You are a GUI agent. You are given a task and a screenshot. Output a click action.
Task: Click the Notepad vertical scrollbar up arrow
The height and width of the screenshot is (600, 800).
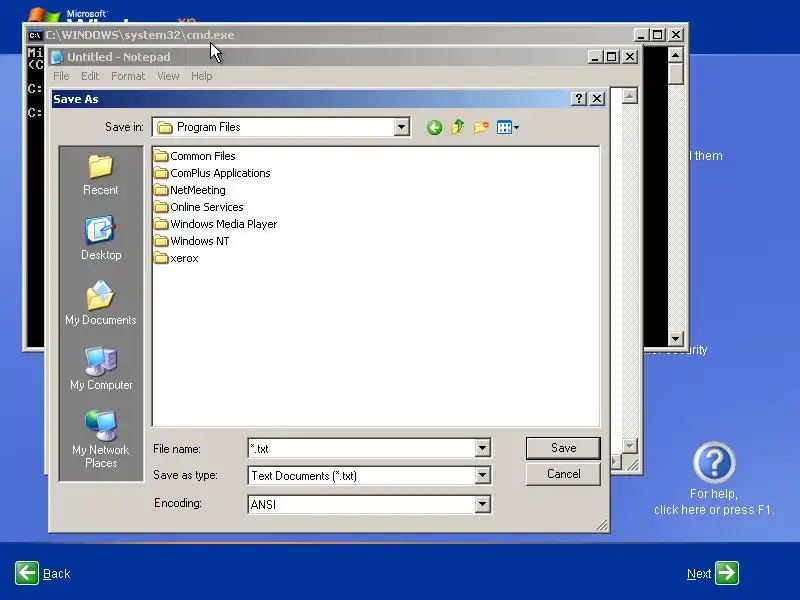[630, 96]
